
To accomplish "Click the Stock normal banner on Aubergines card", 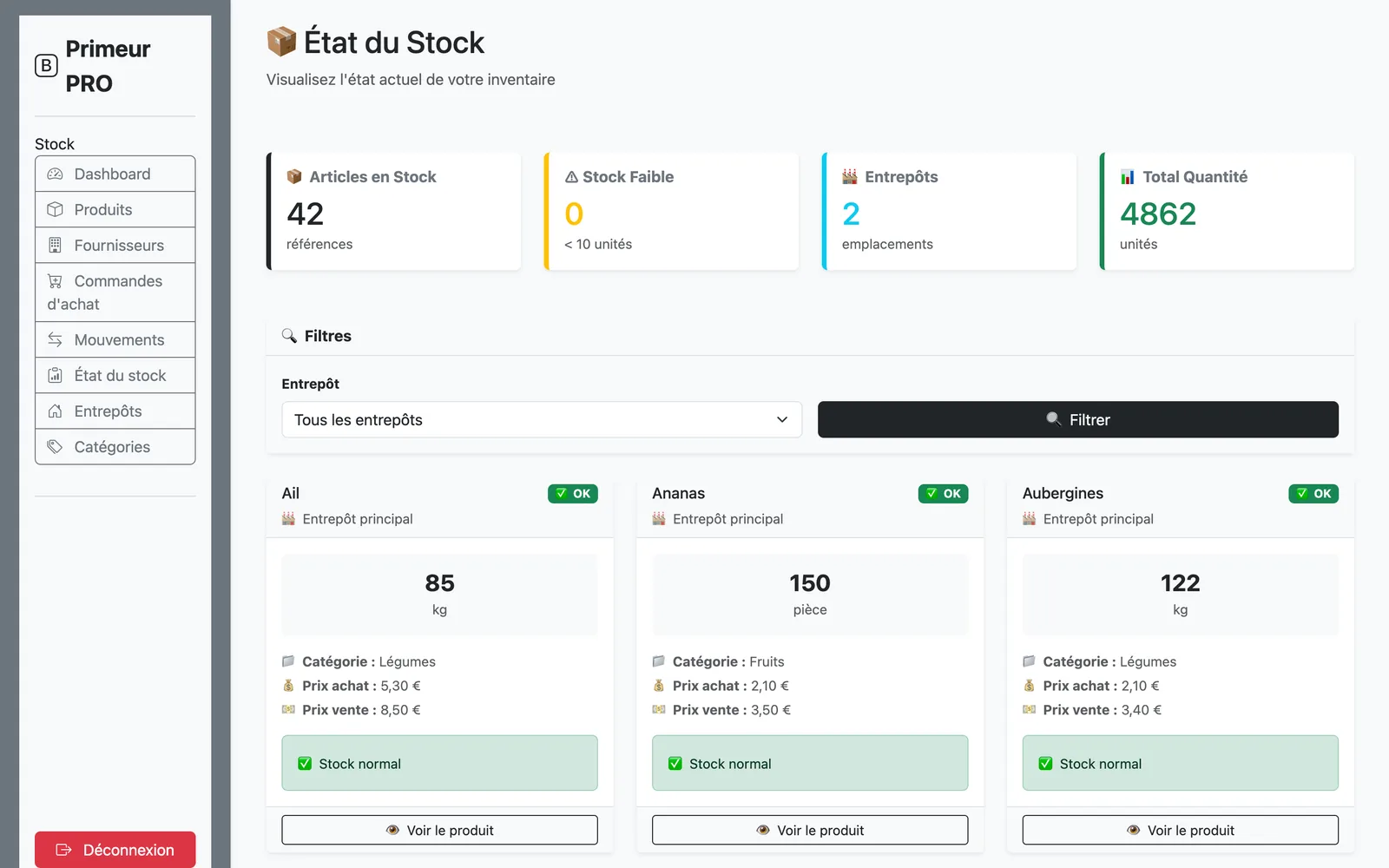I will click(1181, 763).
